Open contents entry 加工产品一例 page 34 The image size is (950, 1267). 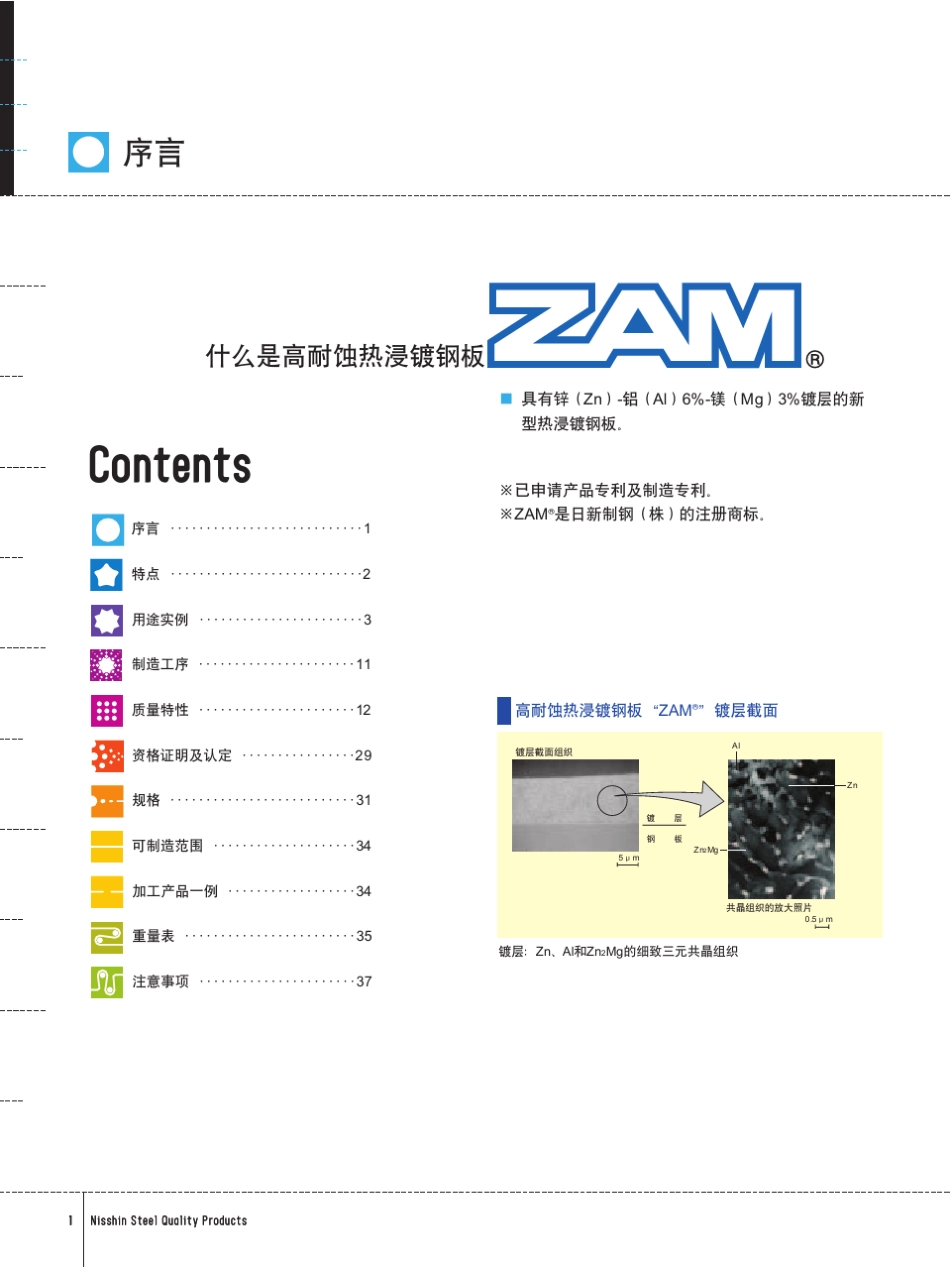point(251,891)
